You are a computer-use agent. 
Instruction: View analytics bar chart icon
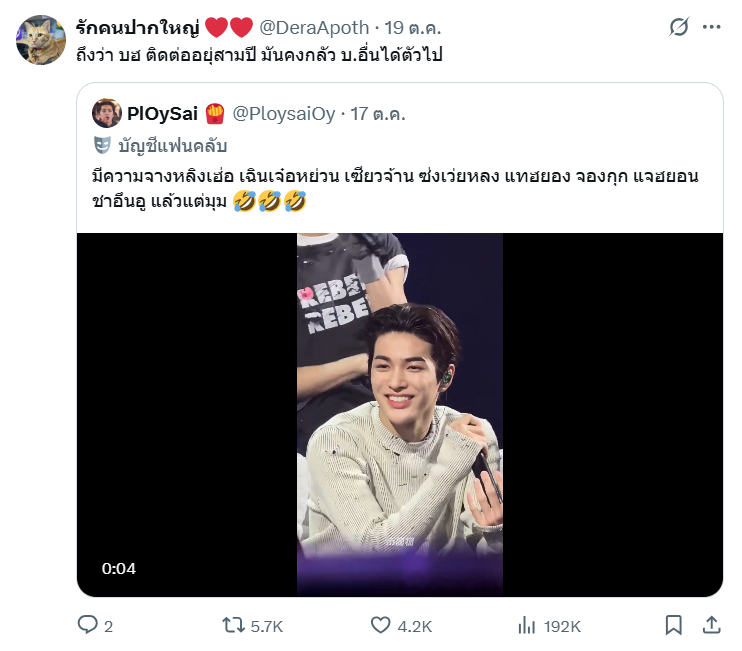point(526,625)
